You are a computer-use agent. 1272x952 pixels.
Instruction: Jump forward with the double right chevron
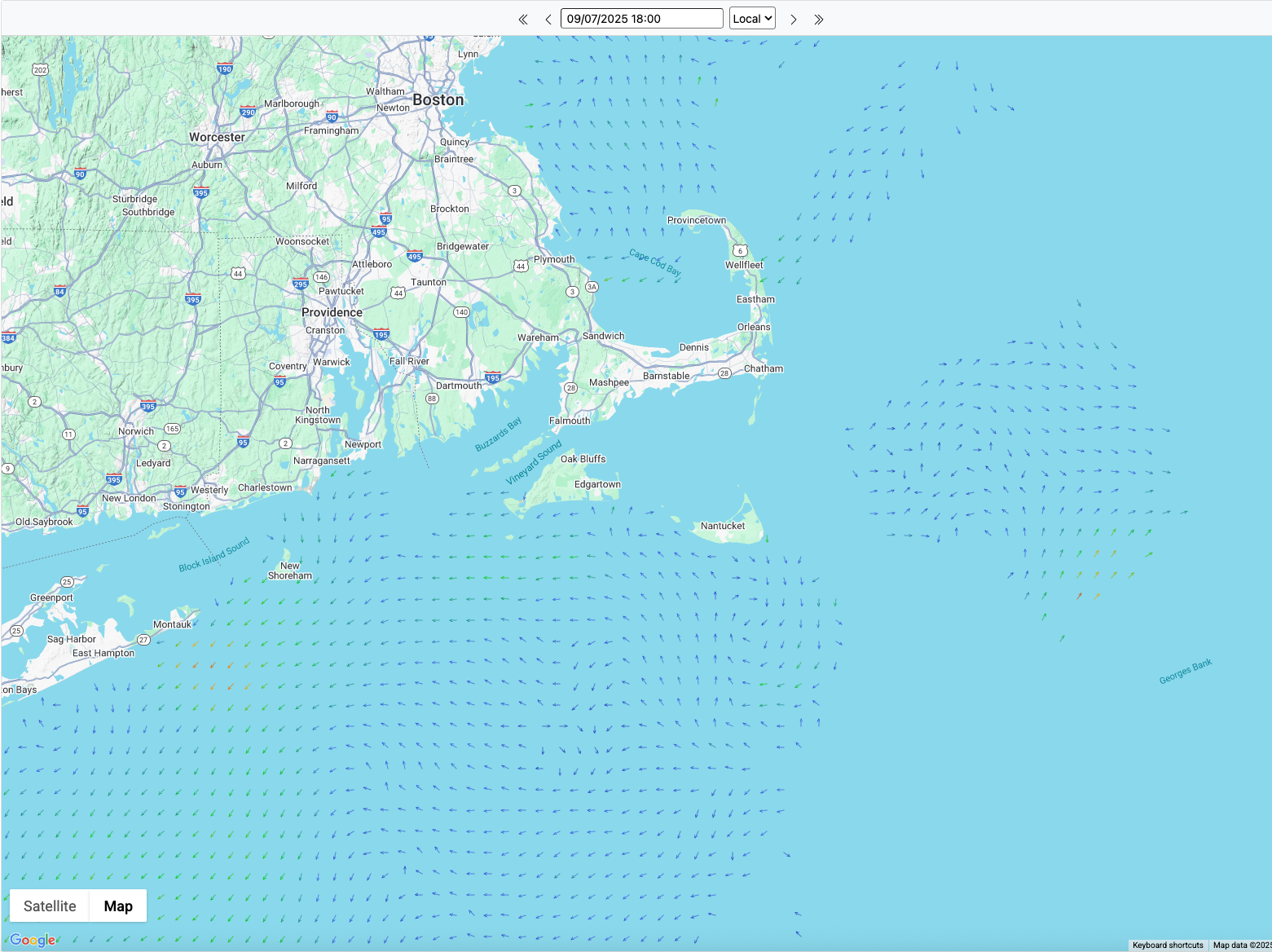[819, 18]
